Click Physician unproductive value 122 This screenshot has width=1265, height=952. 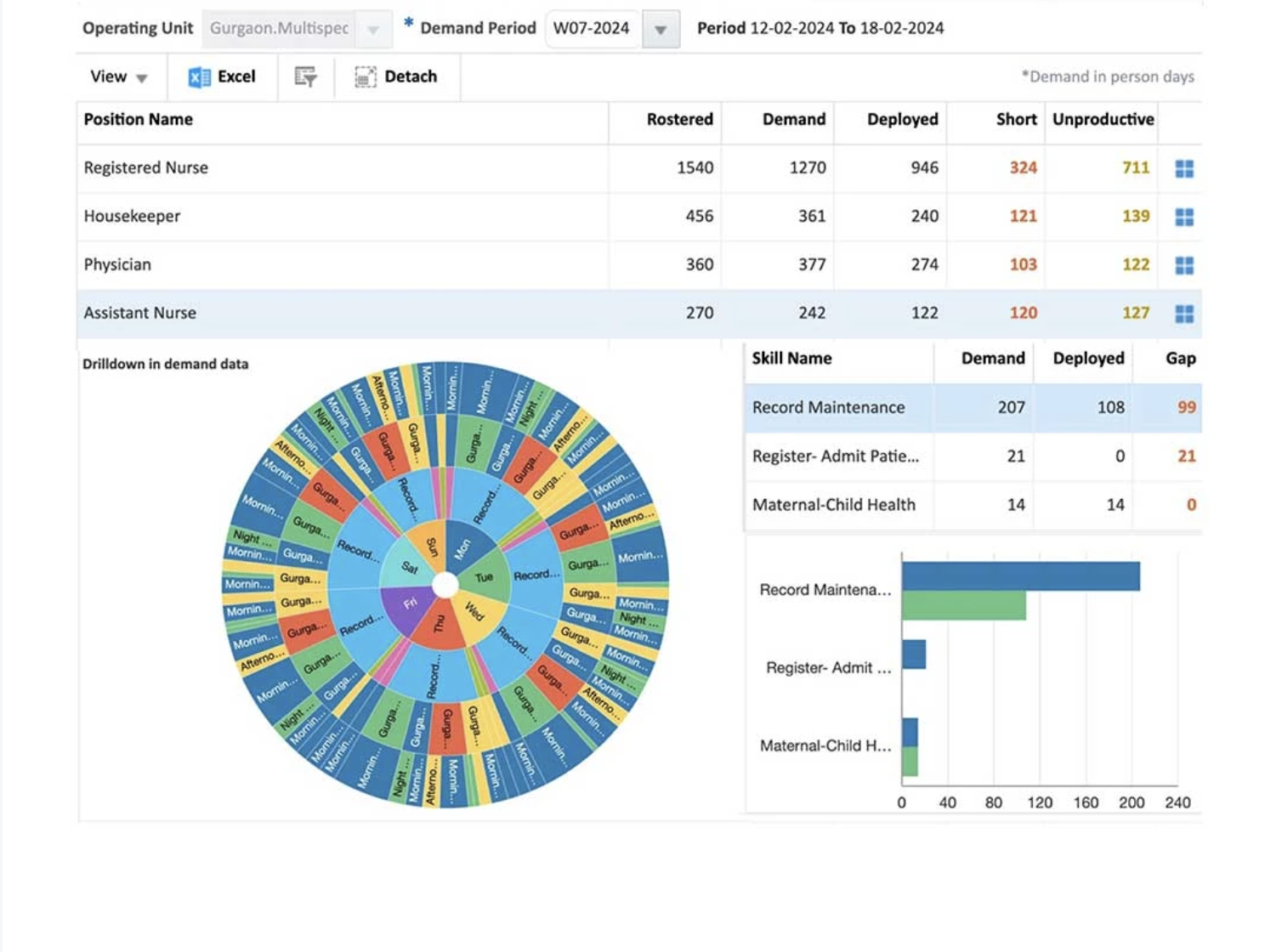1136,264
